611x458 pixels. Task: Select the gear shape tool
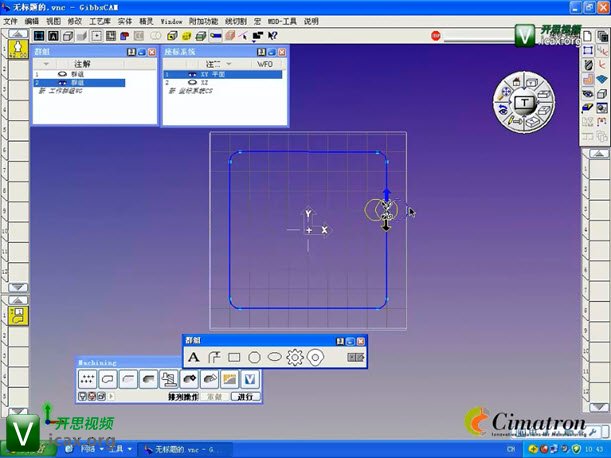point(294,357)
